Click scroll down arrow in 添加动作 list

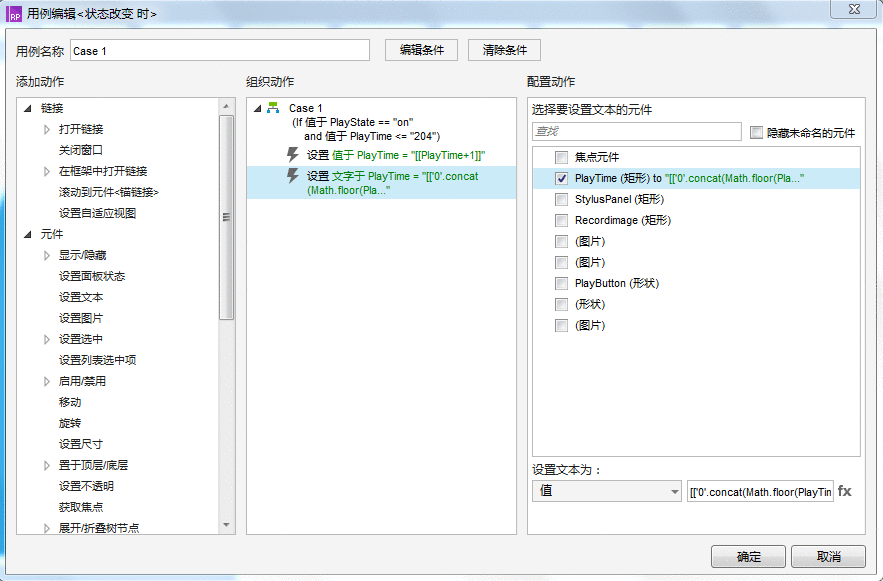click(226, 525)
